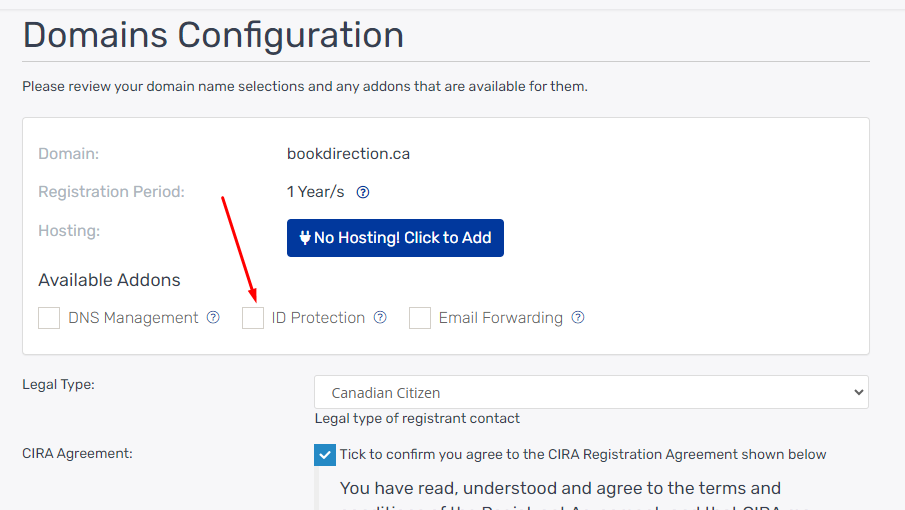Tick the ID Protection checkbox
Image resolution: width=905 pixels, height=510 pixels.
tap(253, 318)
